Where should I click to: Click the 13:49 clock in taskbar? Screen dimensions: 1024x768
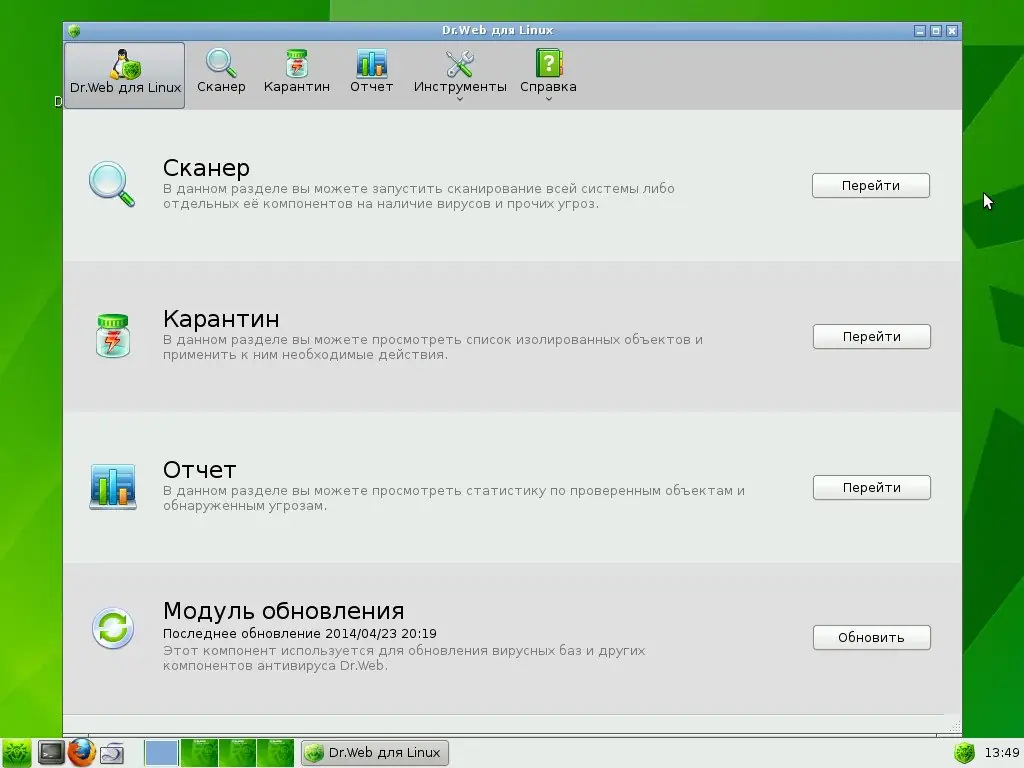click(1002, 752)
